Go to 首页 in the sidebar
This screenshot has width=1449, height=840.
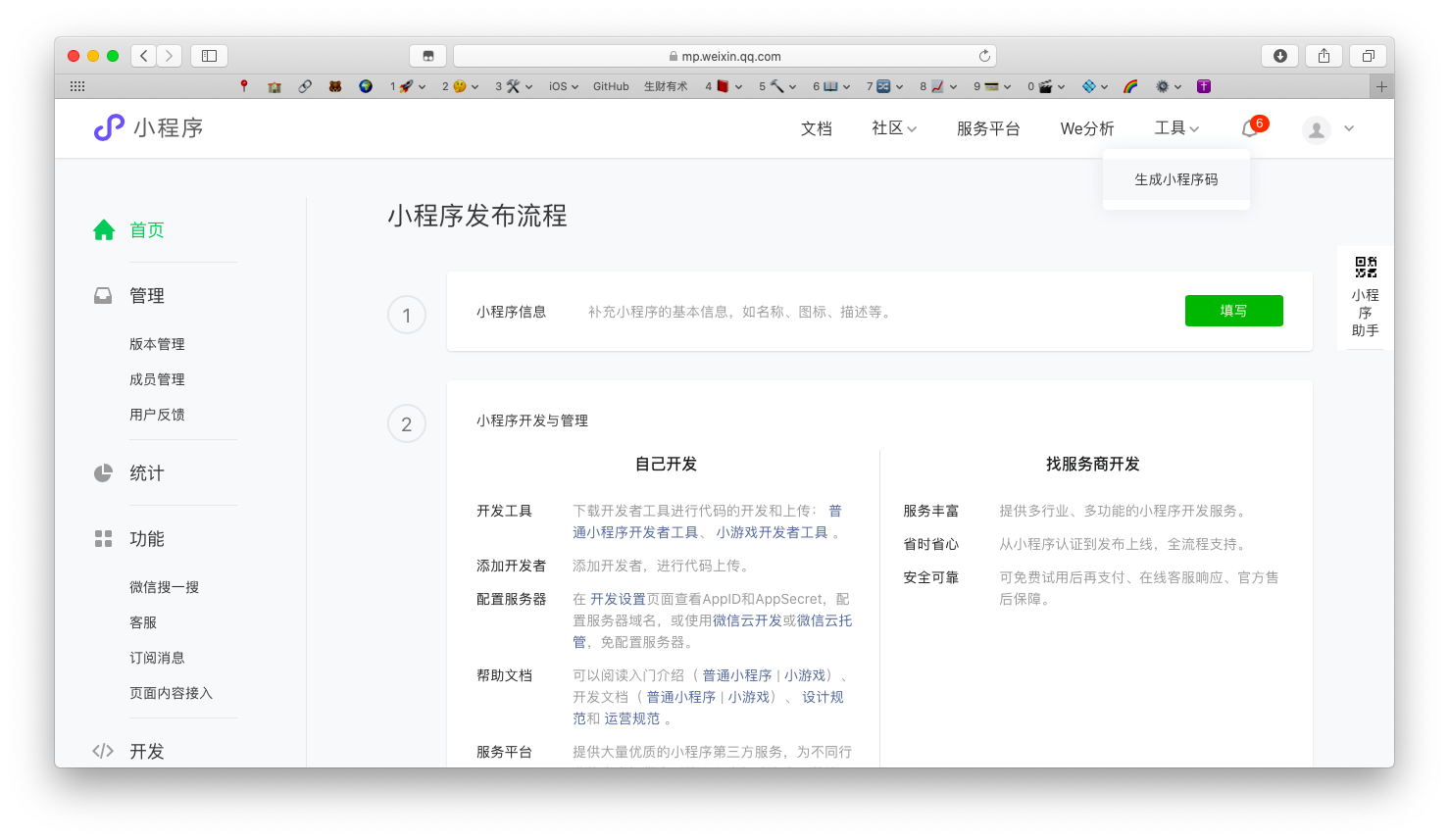[x=147, y=230]
